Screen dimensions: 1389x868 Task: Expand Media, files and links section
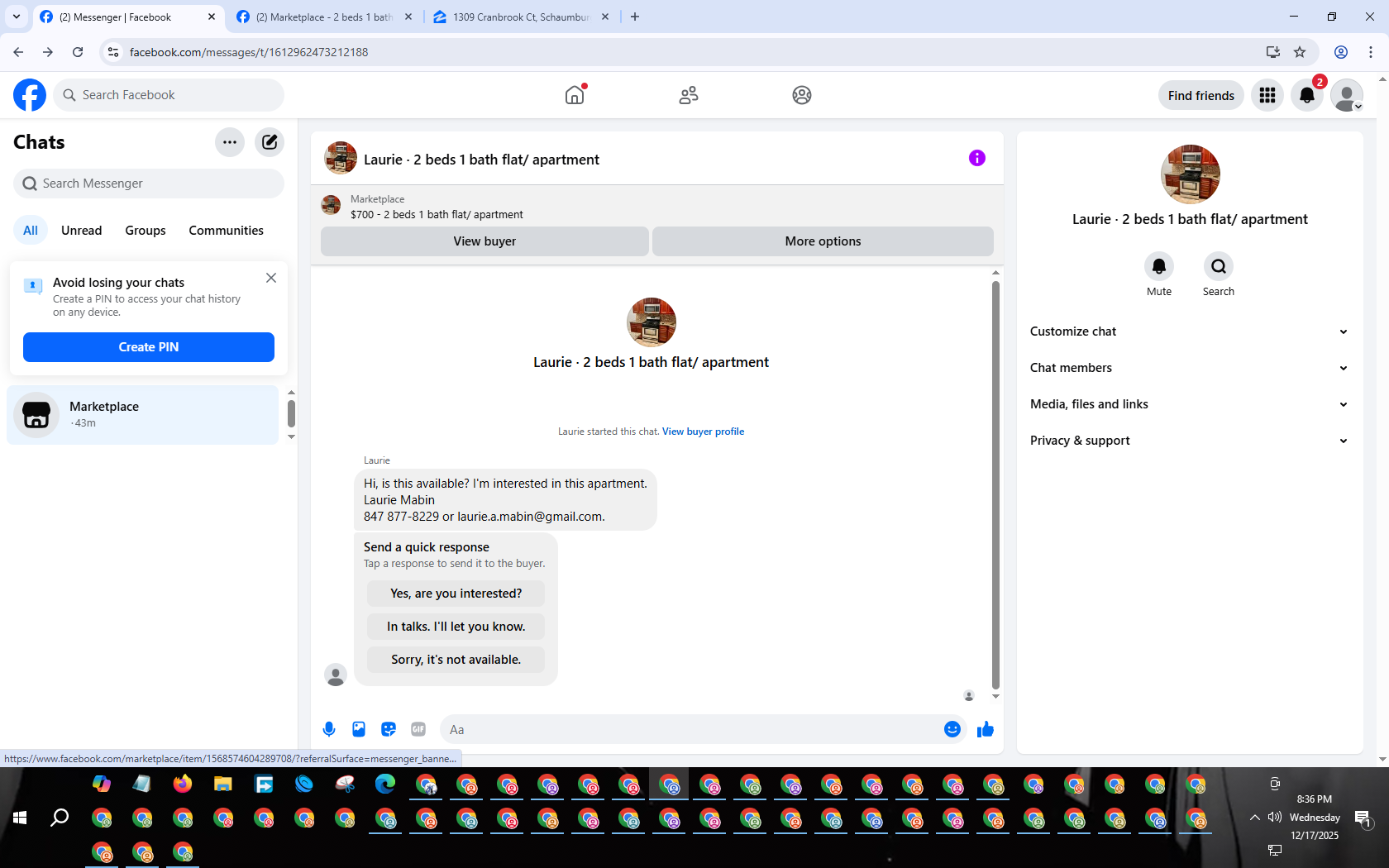[x=1190, y=404]
